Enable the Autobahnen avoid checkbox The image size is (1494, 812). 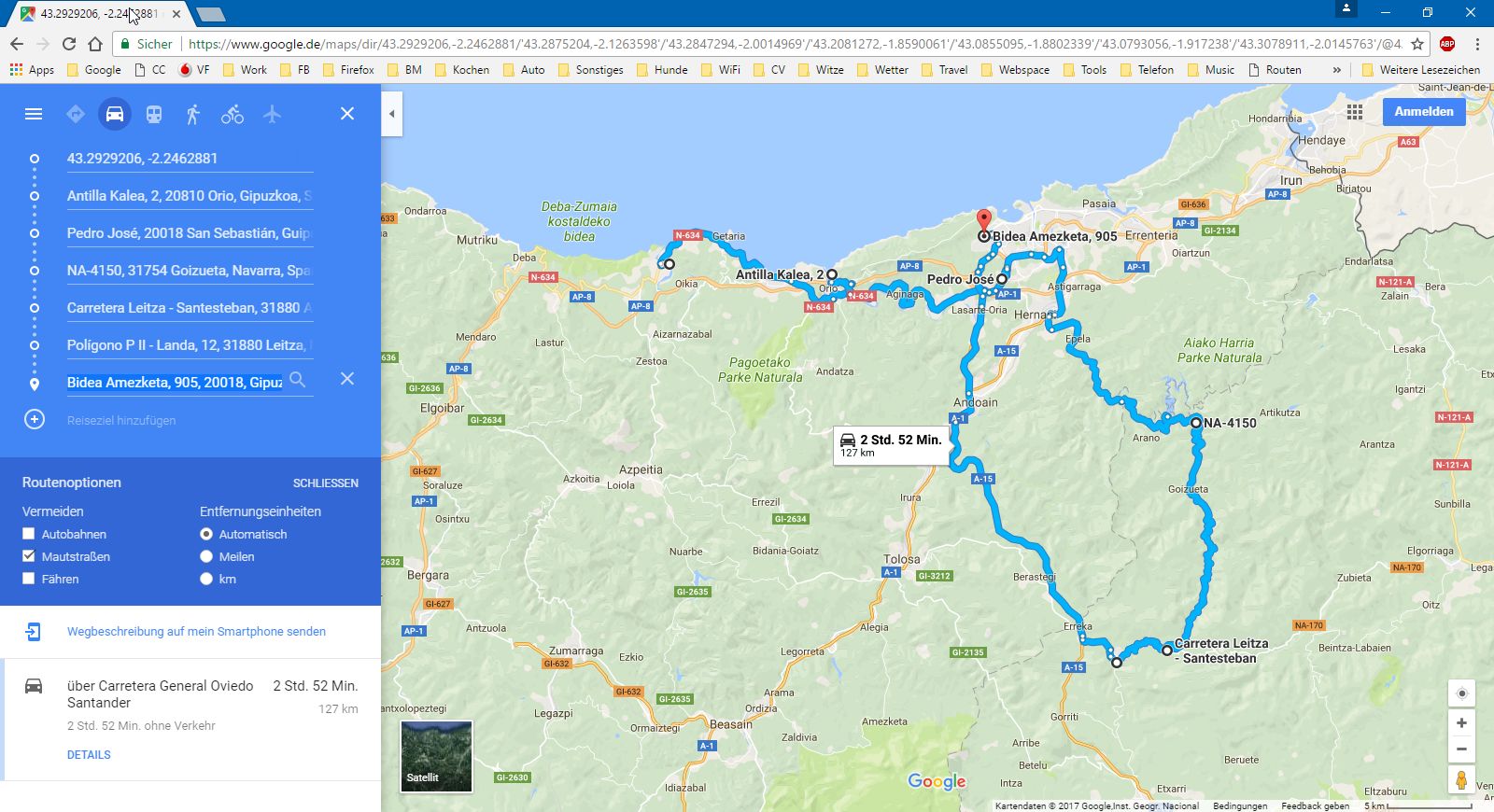pos(29,534)
